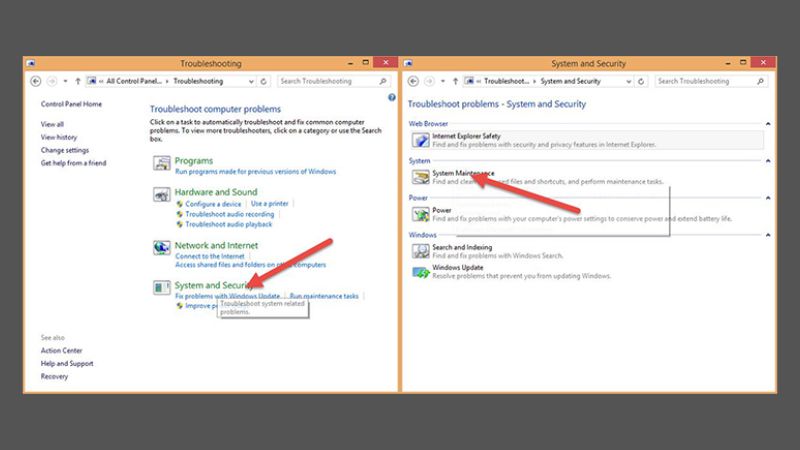
Task: Click Up arrow in Troubleshooting window
Action: tap(78, 81)
